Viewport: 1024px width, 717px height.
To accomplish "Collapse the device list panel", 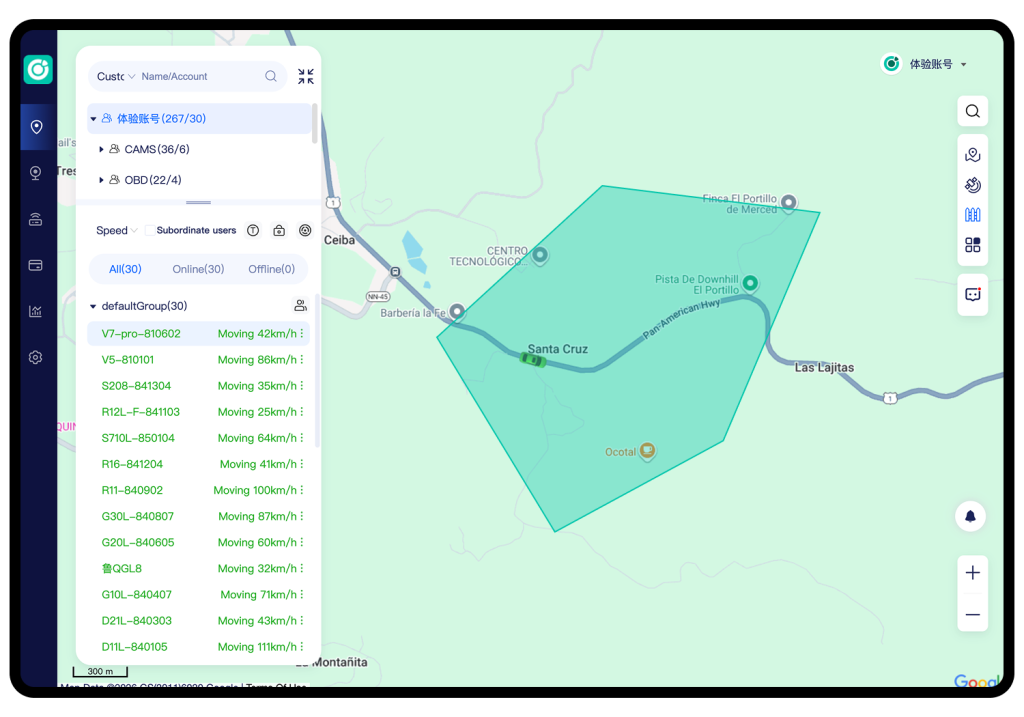I will pyautogui.click(x=306, y=76).
